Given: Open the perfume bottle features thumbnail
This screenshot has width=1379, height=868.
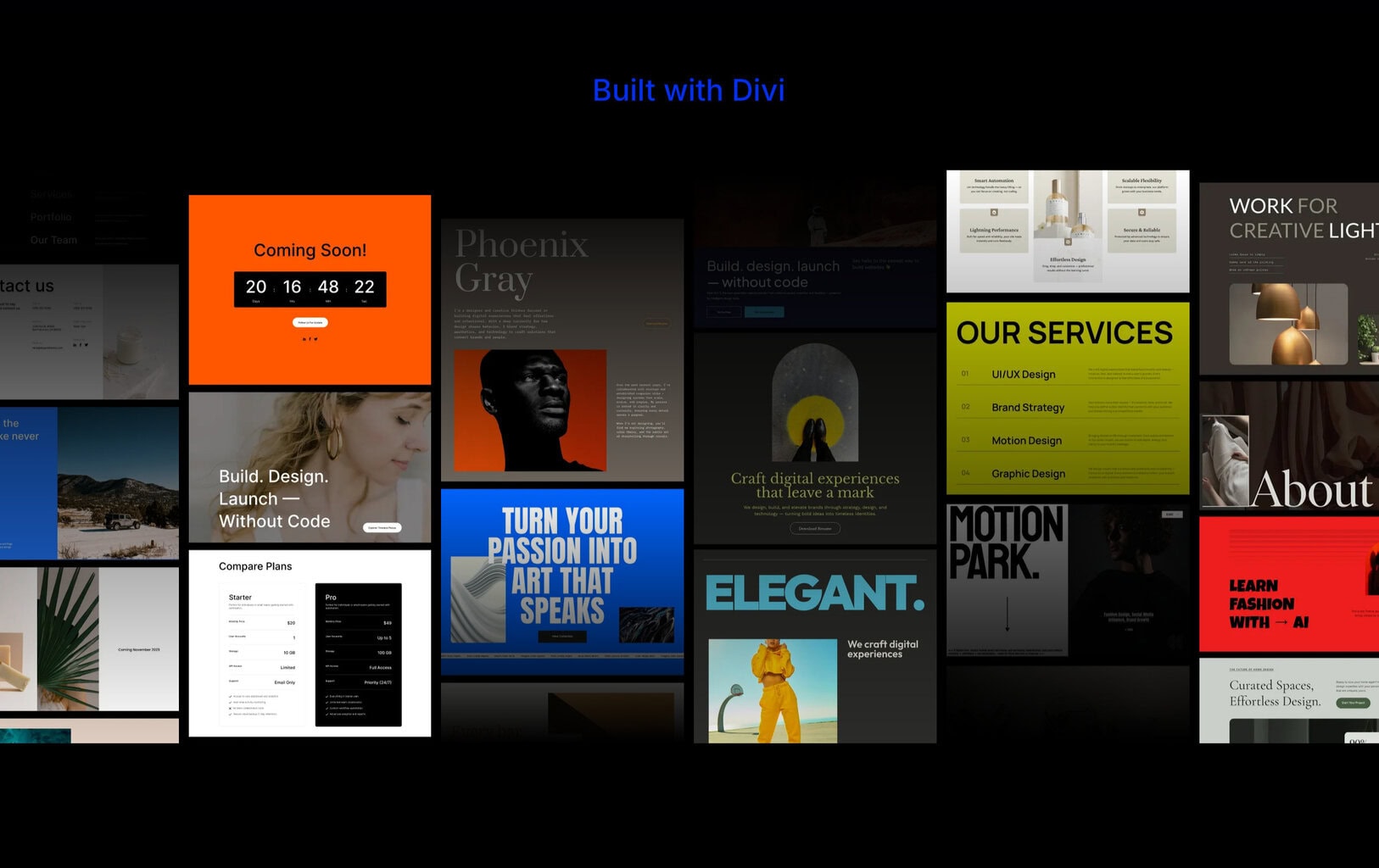Looking at the screenshot, I should point(1068,231).
